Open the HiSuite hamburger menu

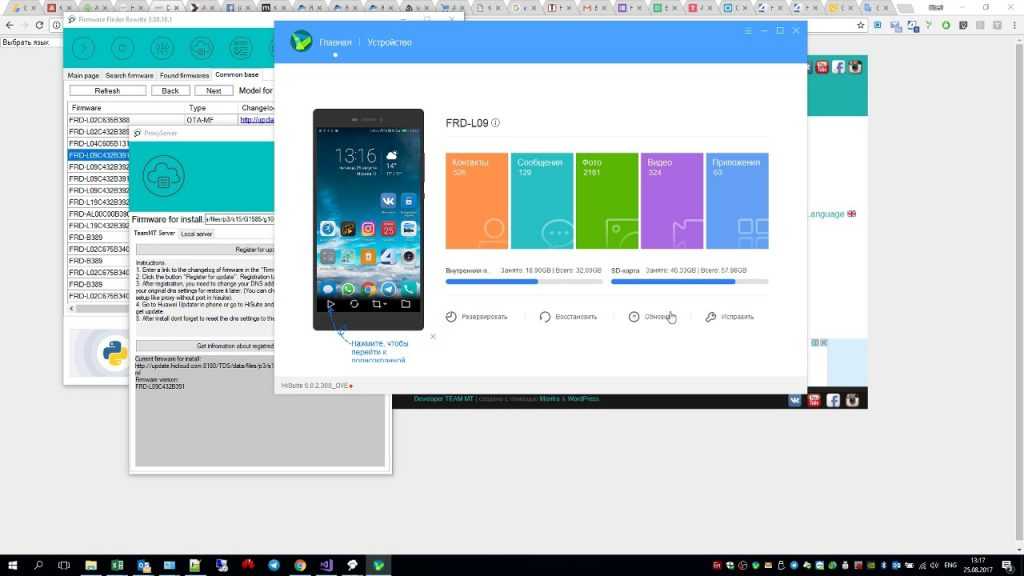[747, 32]
